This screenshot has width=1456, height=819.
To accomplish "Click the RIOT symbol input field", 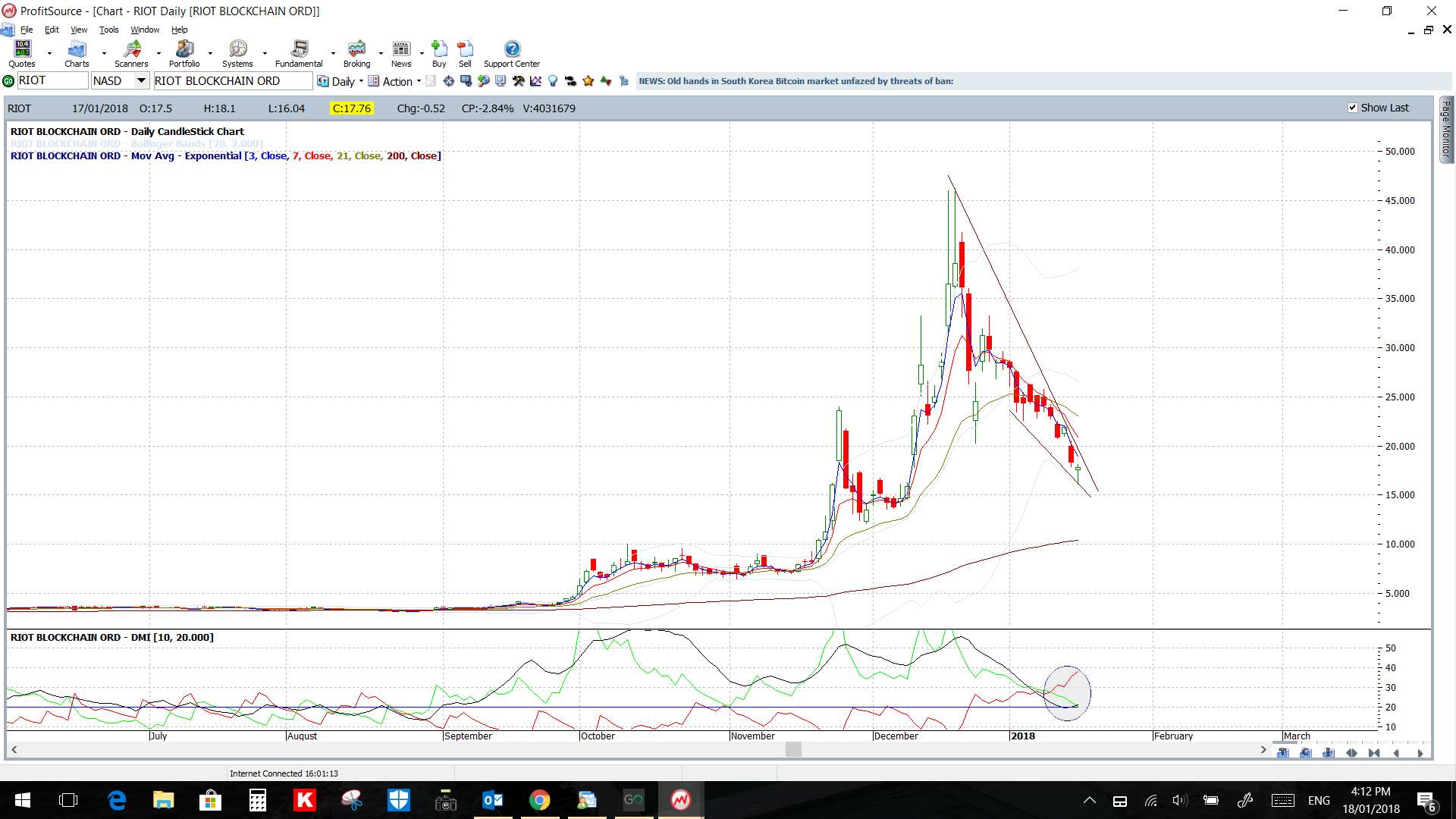I will coord(52,80).
